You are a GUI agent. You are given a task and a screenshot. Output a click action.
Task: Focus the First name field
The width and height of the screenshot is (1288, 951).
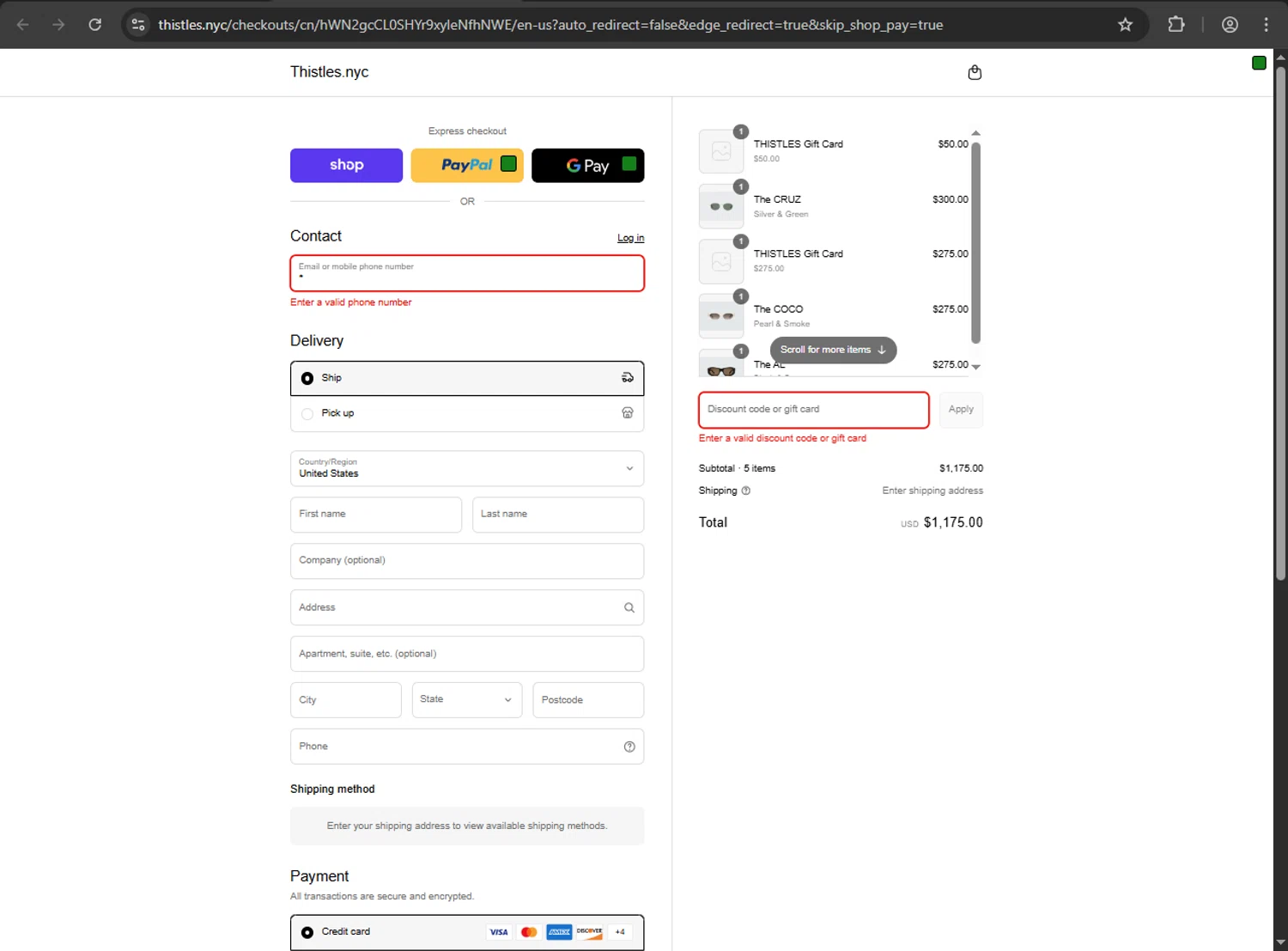pyautogui.click(x=376, y=515)
